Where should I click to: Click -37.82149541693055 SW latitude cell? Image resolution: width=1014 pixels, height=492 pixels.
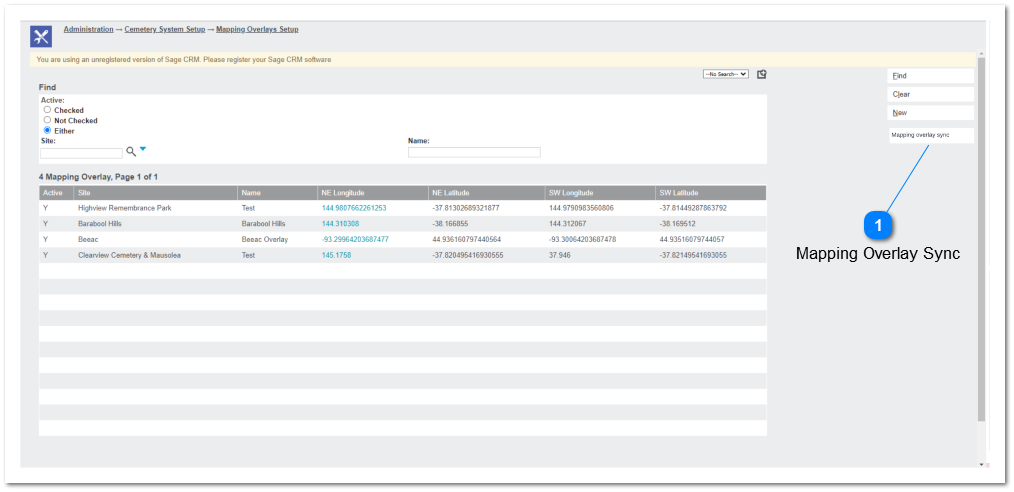(693, 255)
